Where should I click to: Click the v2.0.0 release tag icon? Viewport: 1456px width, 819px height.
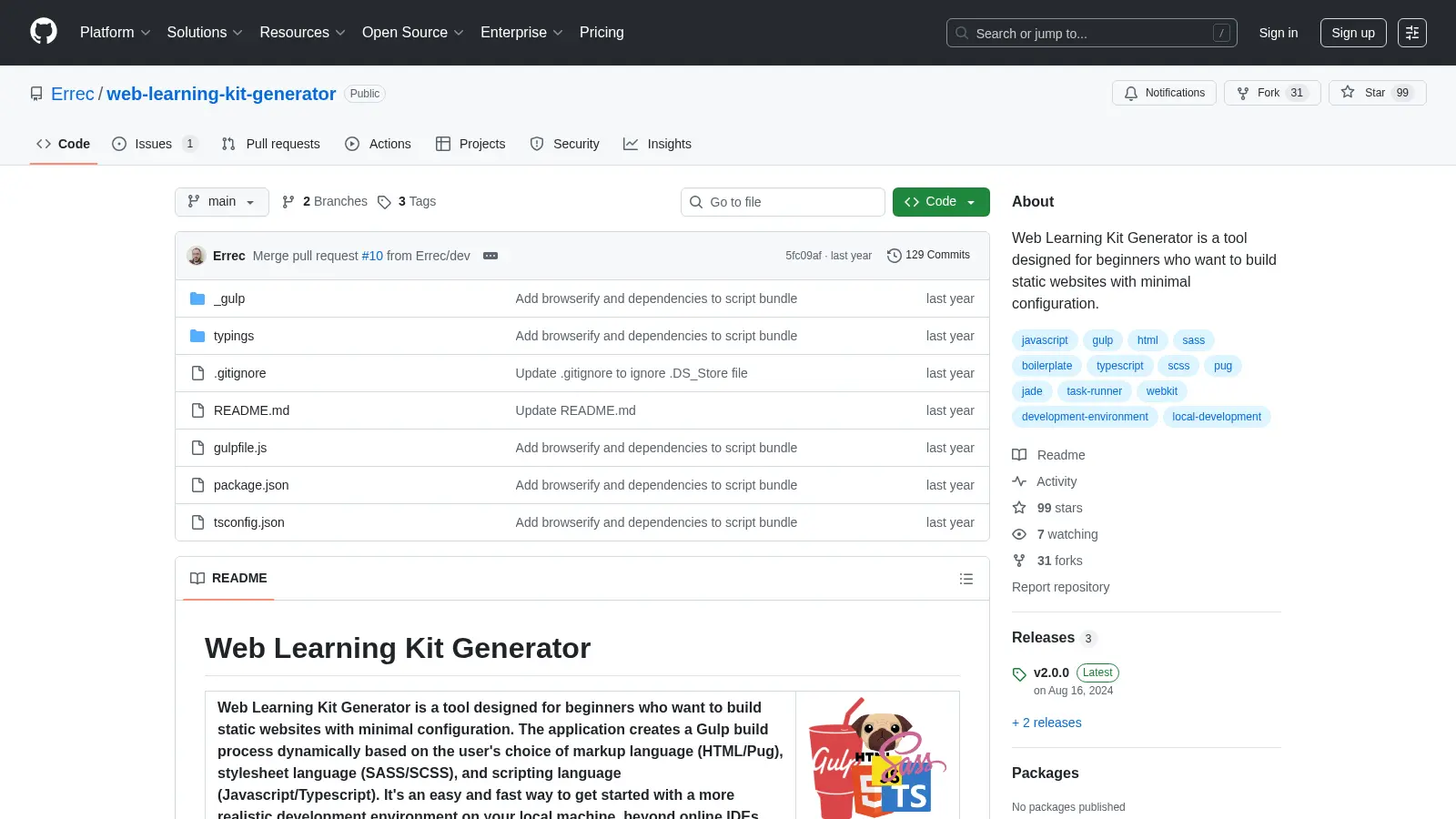pos(1019,674)
